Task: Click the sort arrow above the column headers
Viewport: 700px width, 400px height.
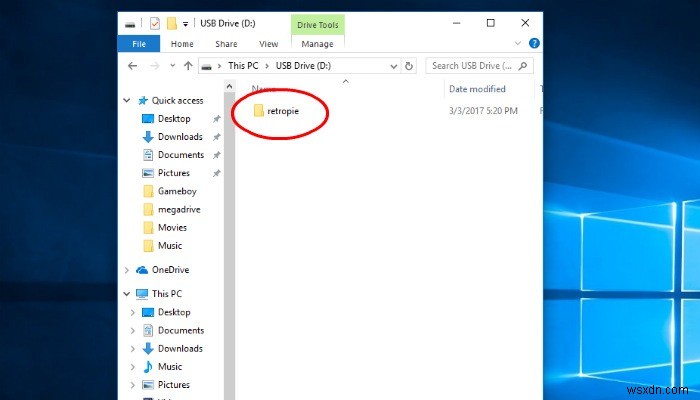Action: [346, 81]
